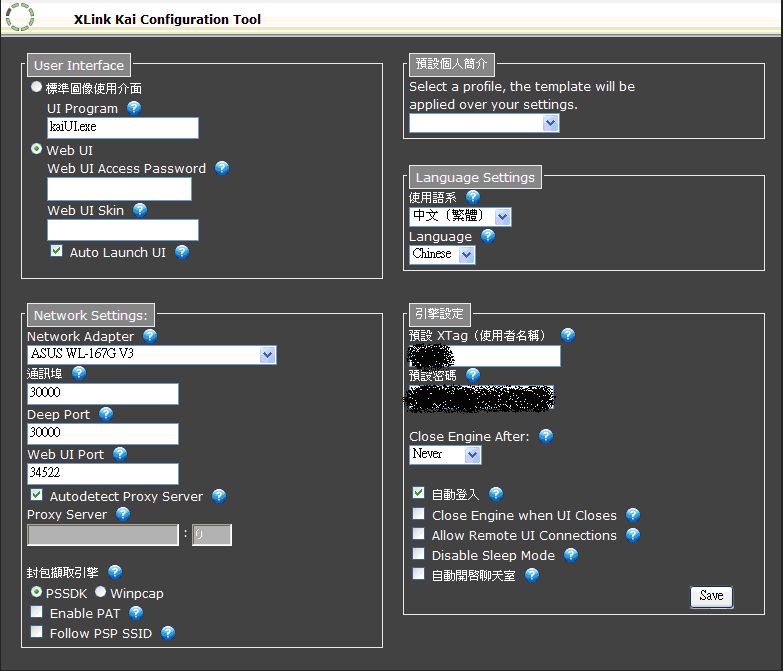Open the 中文（繁體）language dropdown
Image resolution: width=783 pixels, height=671 pixels.
click(x=460, y=216)
